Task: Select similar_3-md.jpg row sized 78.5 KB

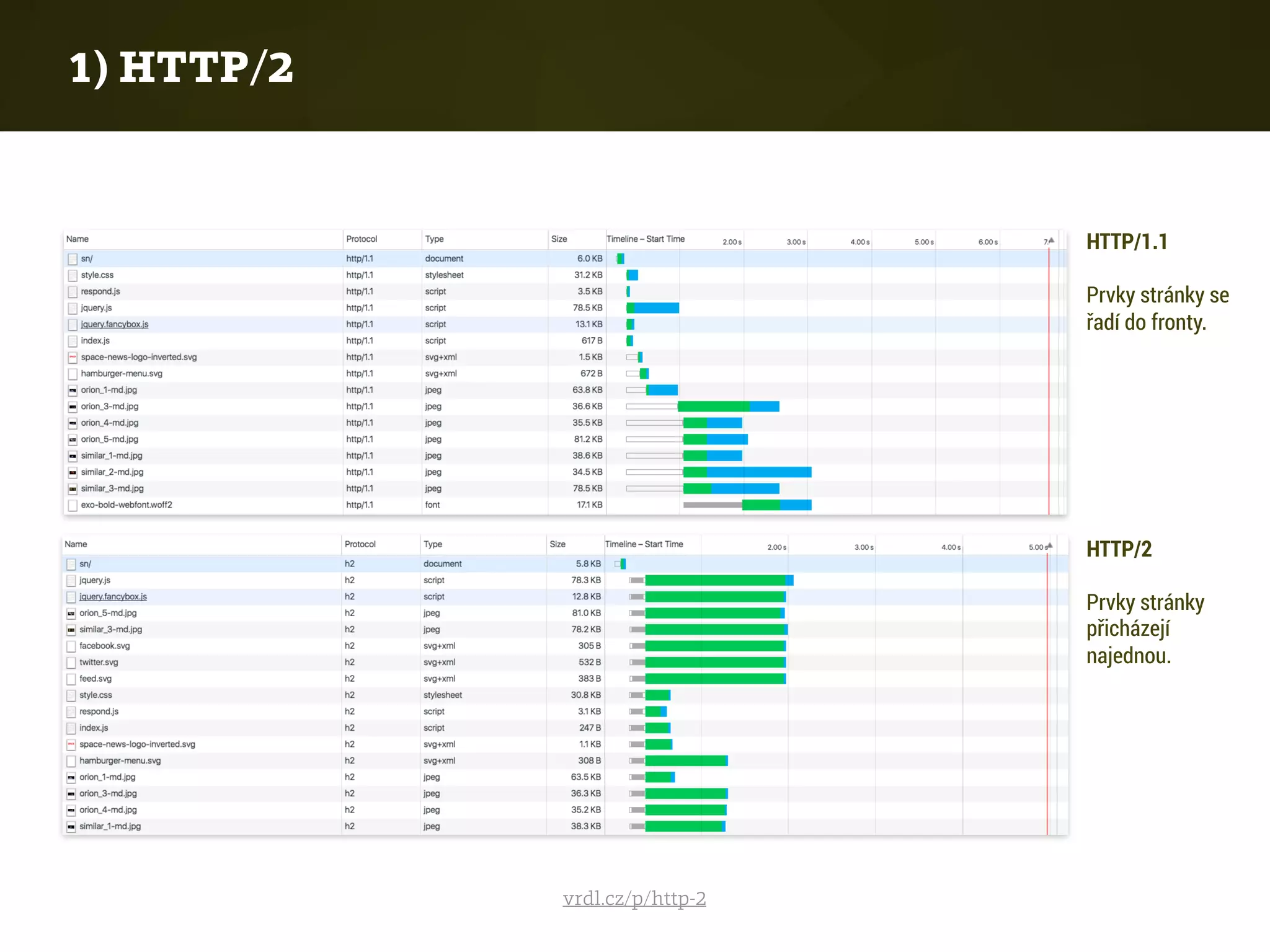Action: (x=564, y=488)
